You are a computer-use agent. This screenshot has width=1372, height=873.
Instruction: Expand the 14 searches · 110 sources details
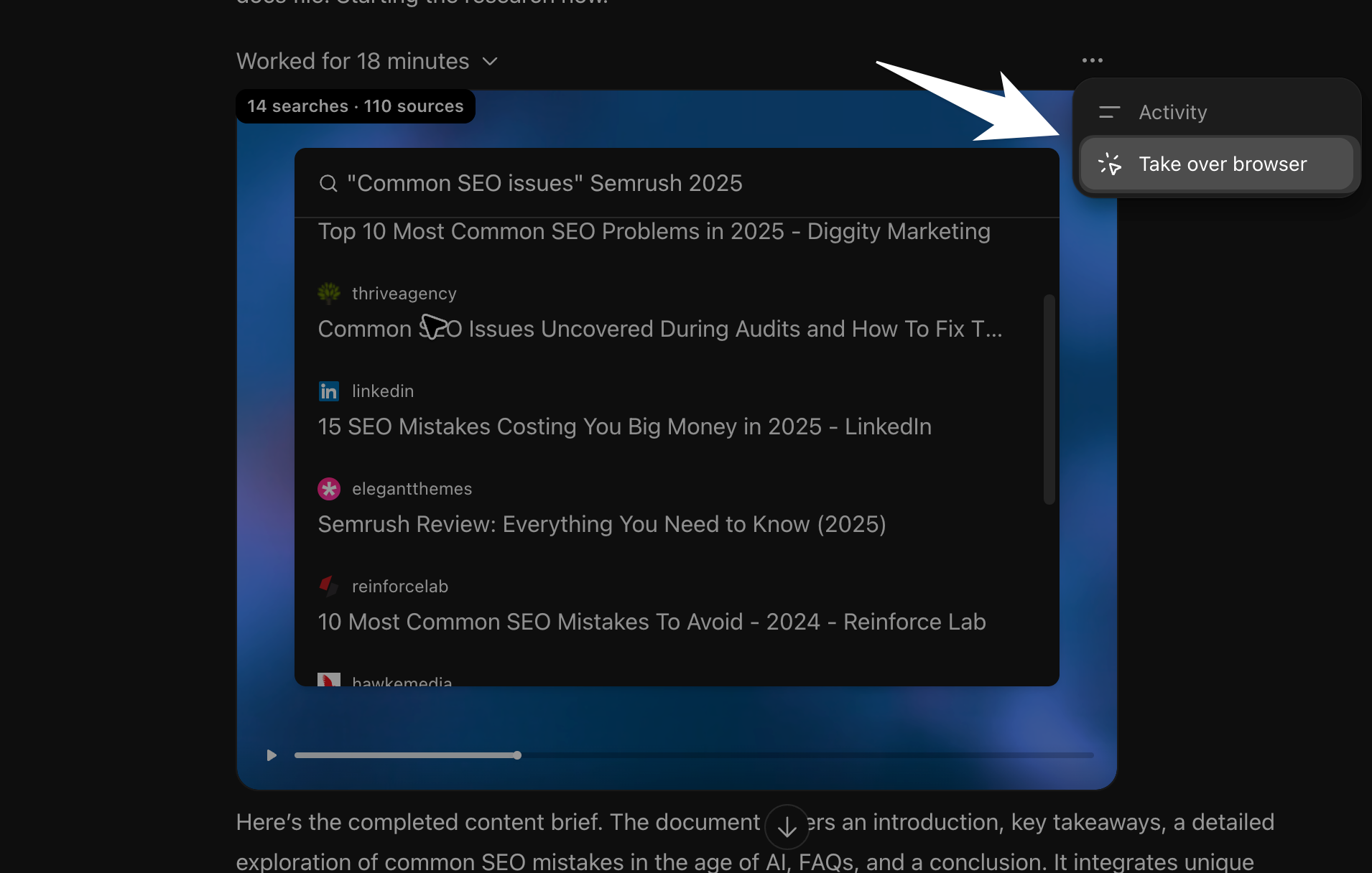pos(355,106)
